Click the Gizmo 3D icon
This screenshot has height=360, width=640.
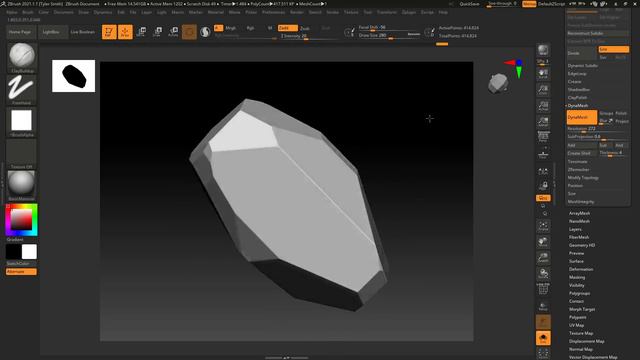tap(189, 32)
